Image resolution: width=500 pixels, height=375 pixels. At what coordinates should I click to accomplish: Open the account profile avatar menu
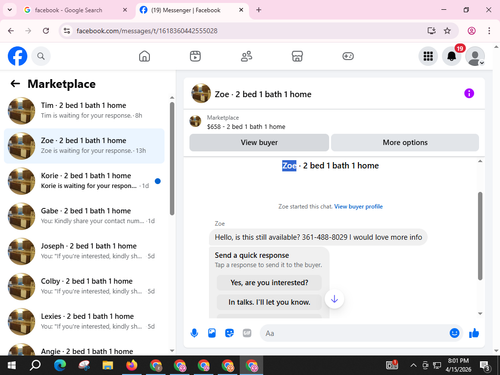point(475,56)
